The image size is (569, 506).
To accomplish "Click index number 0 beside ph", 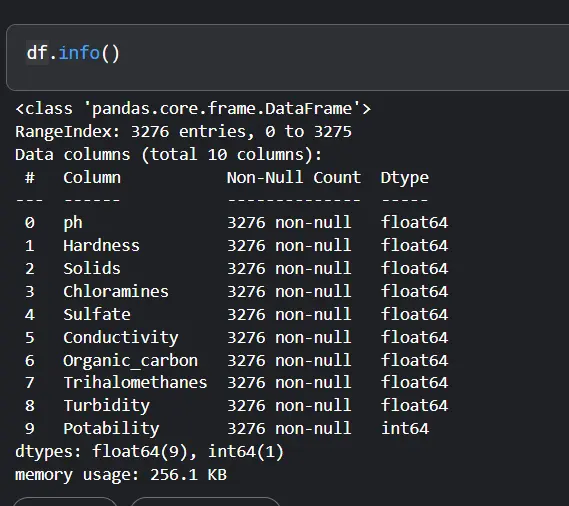I will (x=30, y=223).
